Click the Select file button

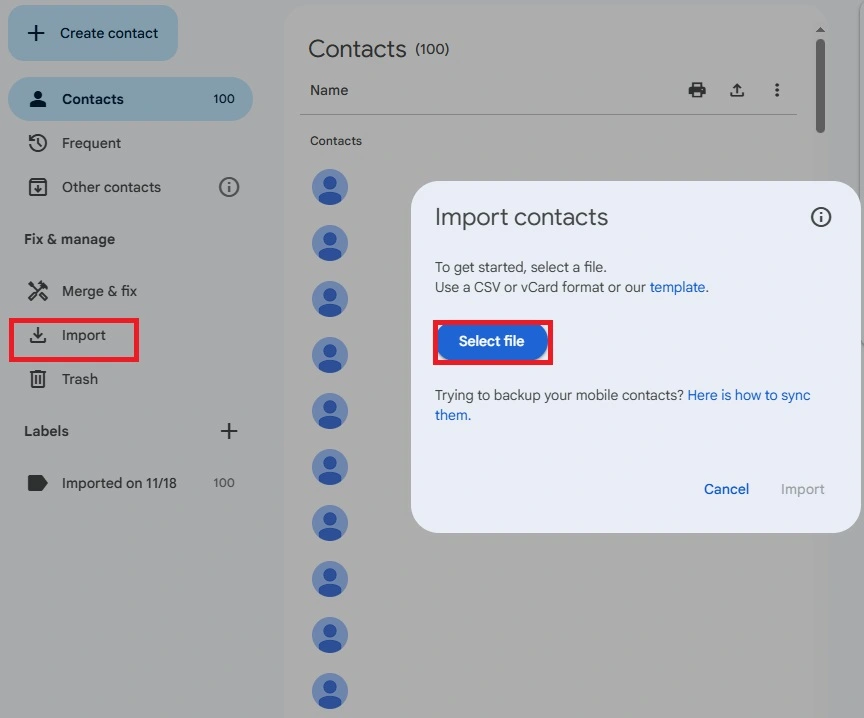[492, 341]
